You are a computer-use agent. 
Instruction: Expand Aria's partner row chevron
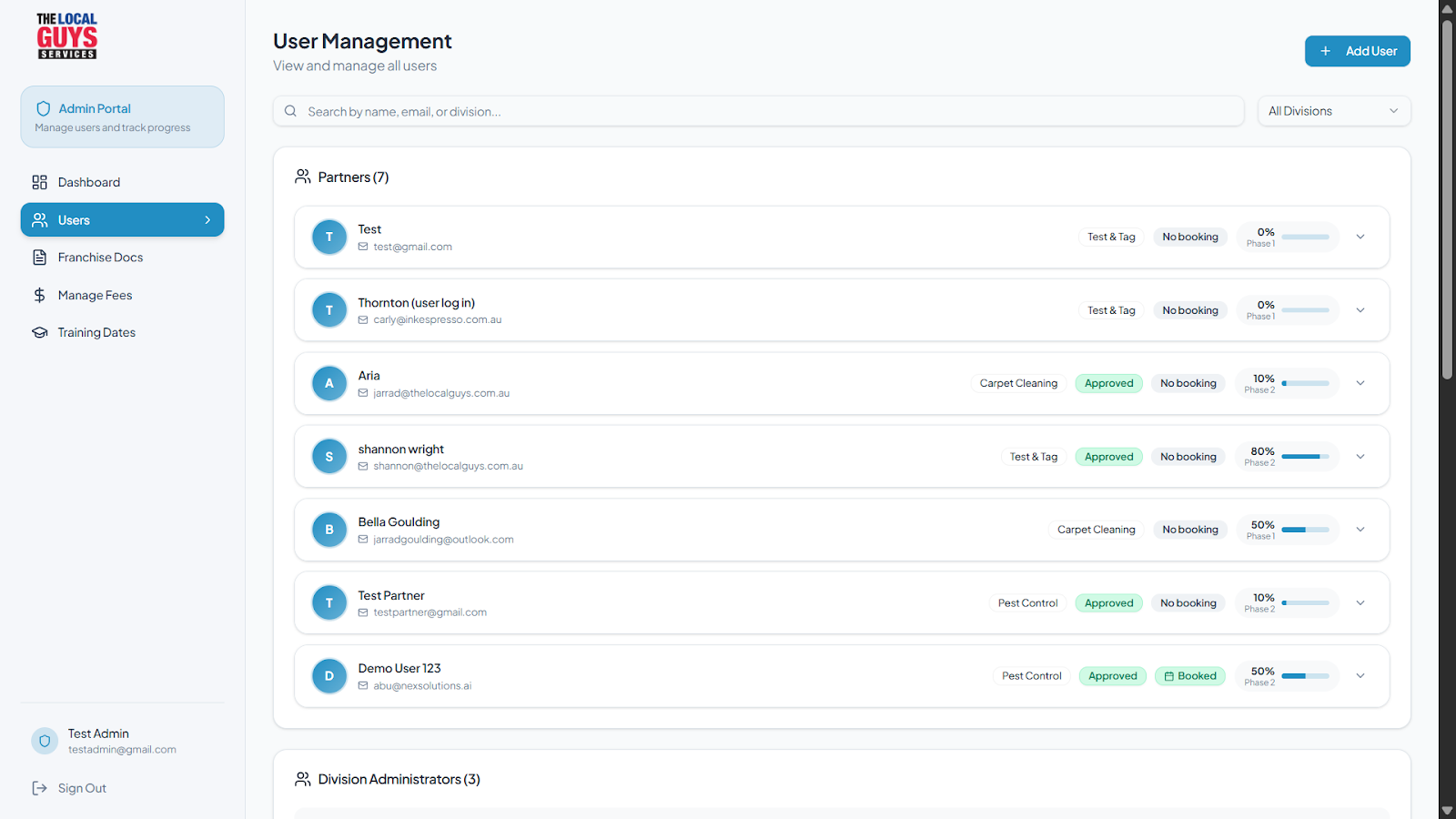[x=1360, y=383]
